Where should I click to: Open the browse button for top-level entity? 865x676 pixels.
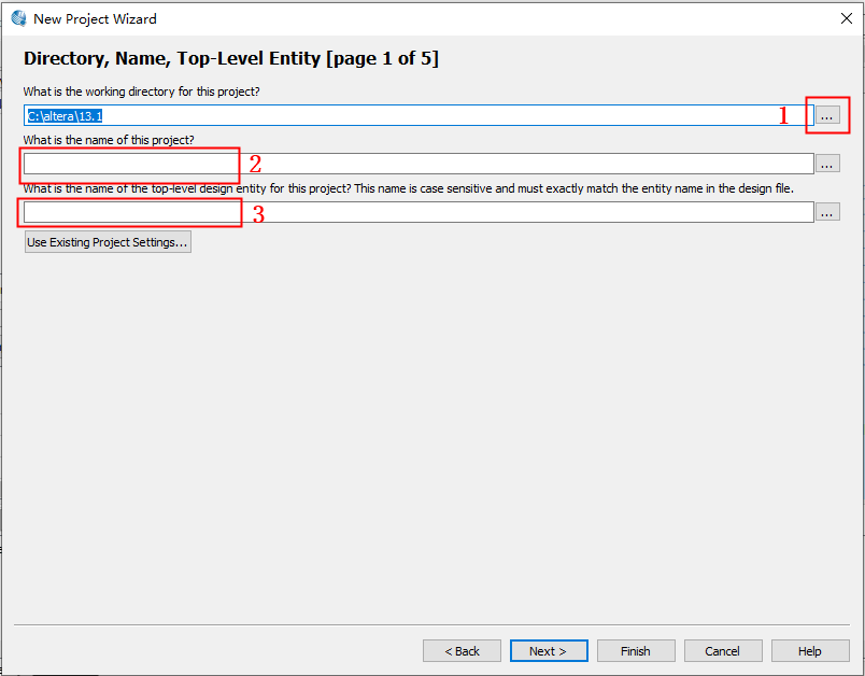click(827, 212)
